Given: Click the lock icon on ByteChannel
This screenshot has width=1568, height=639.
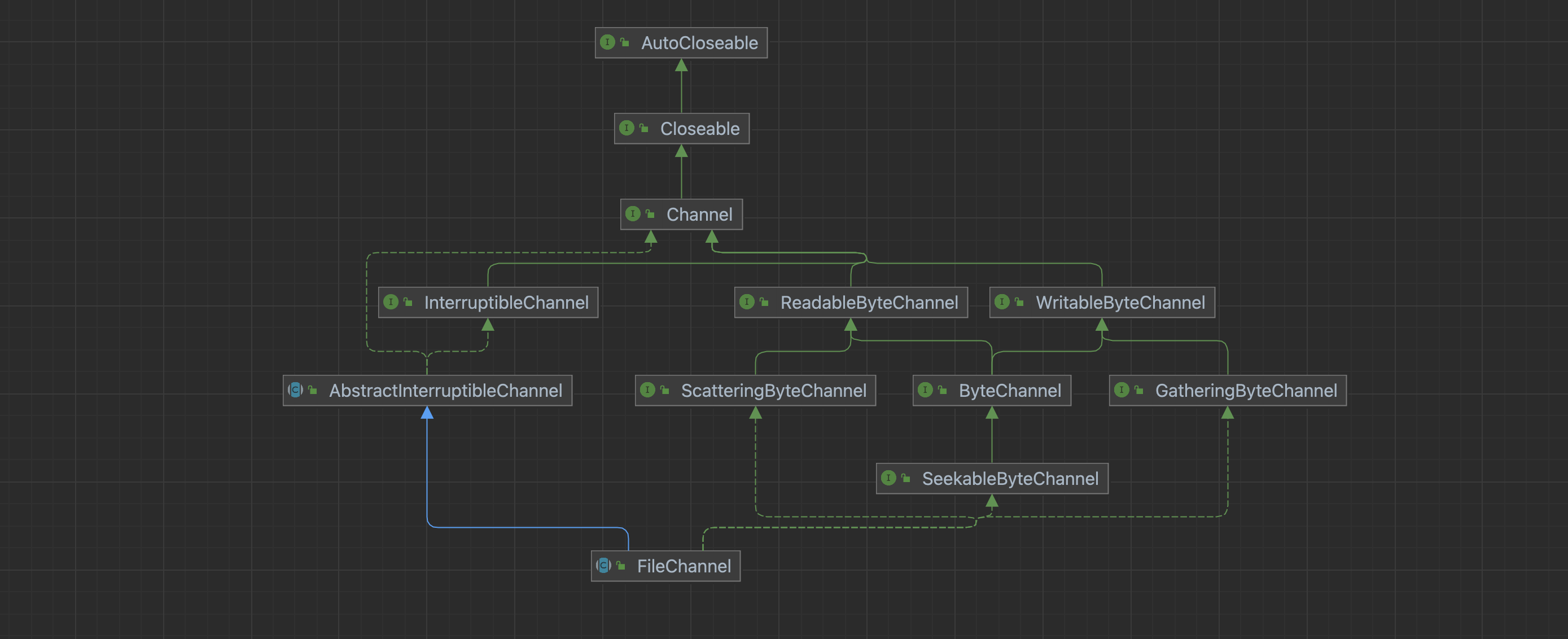Looking at the screenshot, I should coord(942,390).
